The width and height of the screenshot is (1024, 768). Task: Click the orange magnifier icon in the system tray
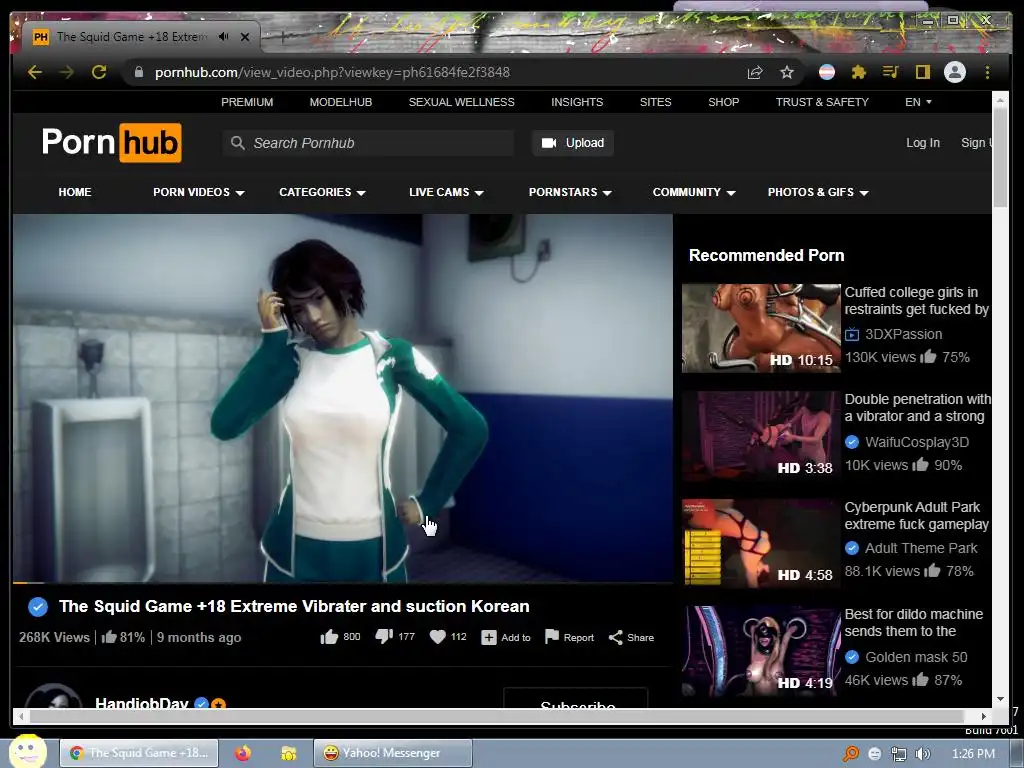(x=851, y=754)
